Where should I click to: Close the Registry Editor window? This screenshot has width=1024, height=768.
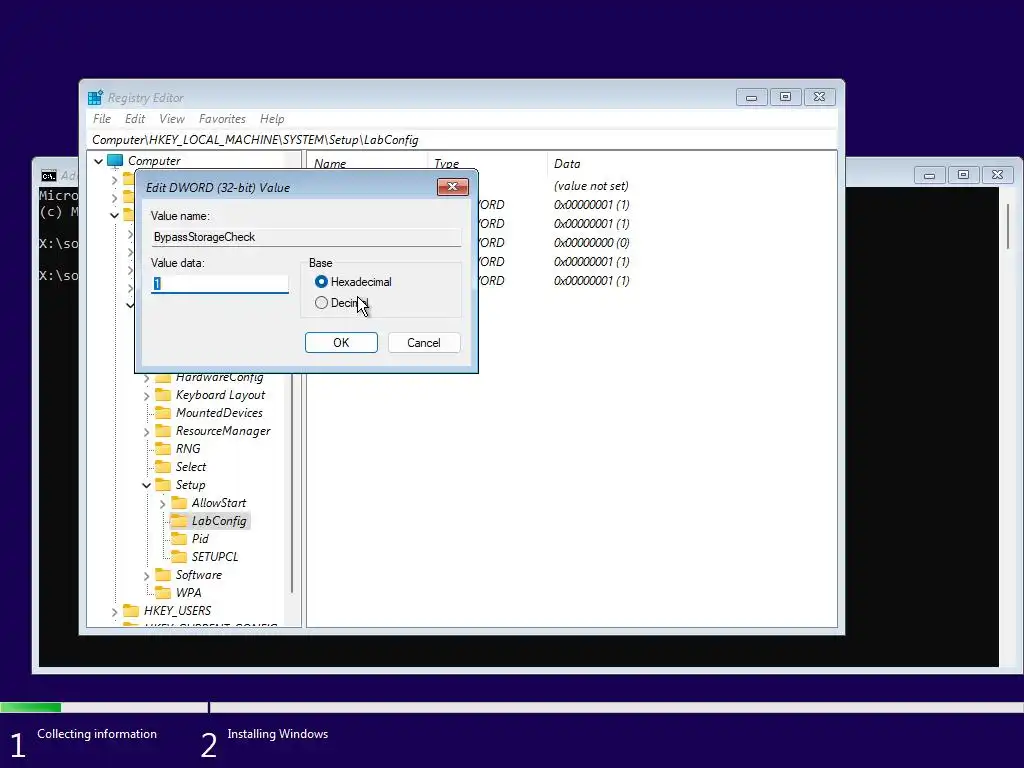[820, 97]
